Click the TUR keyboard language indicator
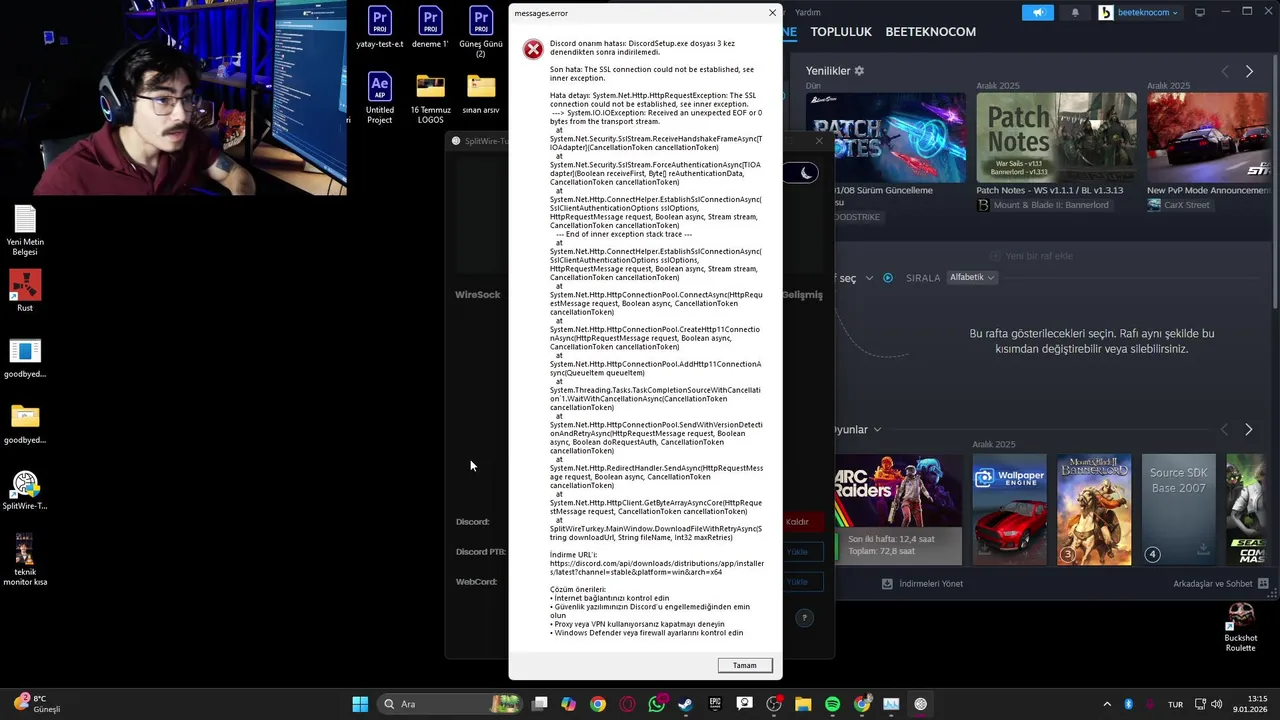The width and height of the screenshot is (1280, 720). click(x=1176, y=704)
